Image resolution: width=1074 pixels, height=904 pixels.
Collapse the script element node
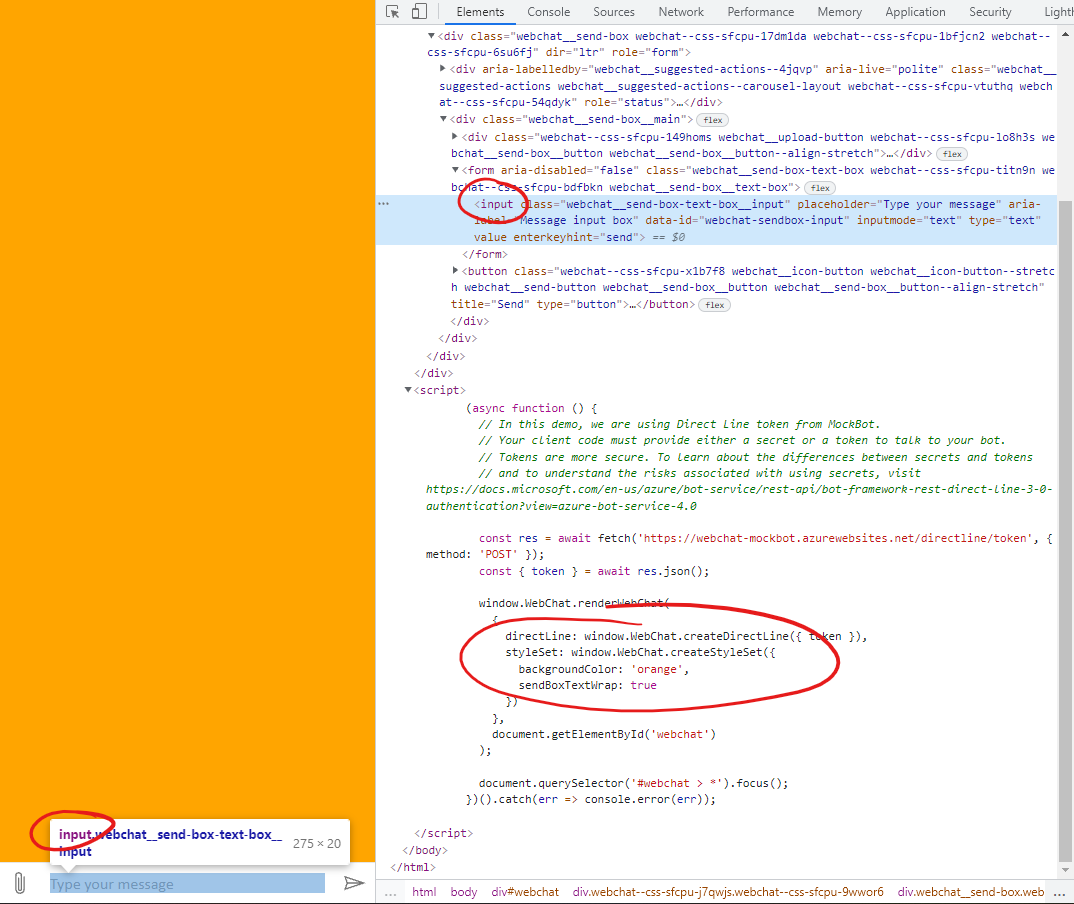coord(408,390)
